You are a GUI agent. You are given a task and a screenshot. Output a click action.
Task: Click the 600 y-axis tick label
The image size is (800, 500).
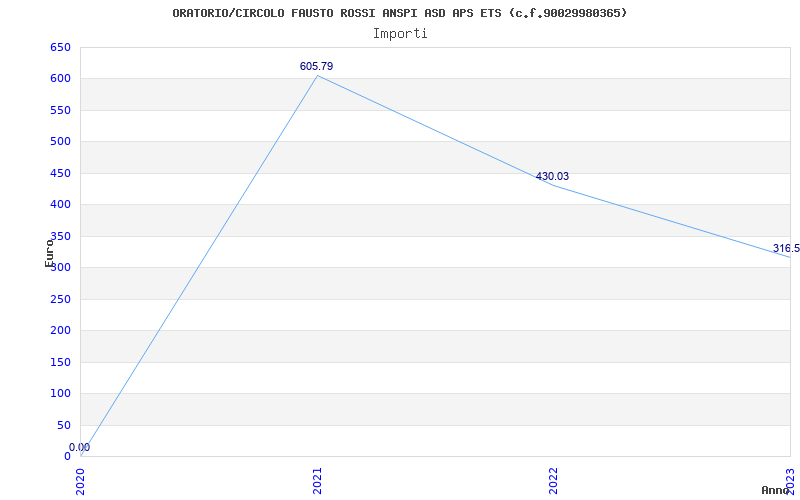coord(60,79)
